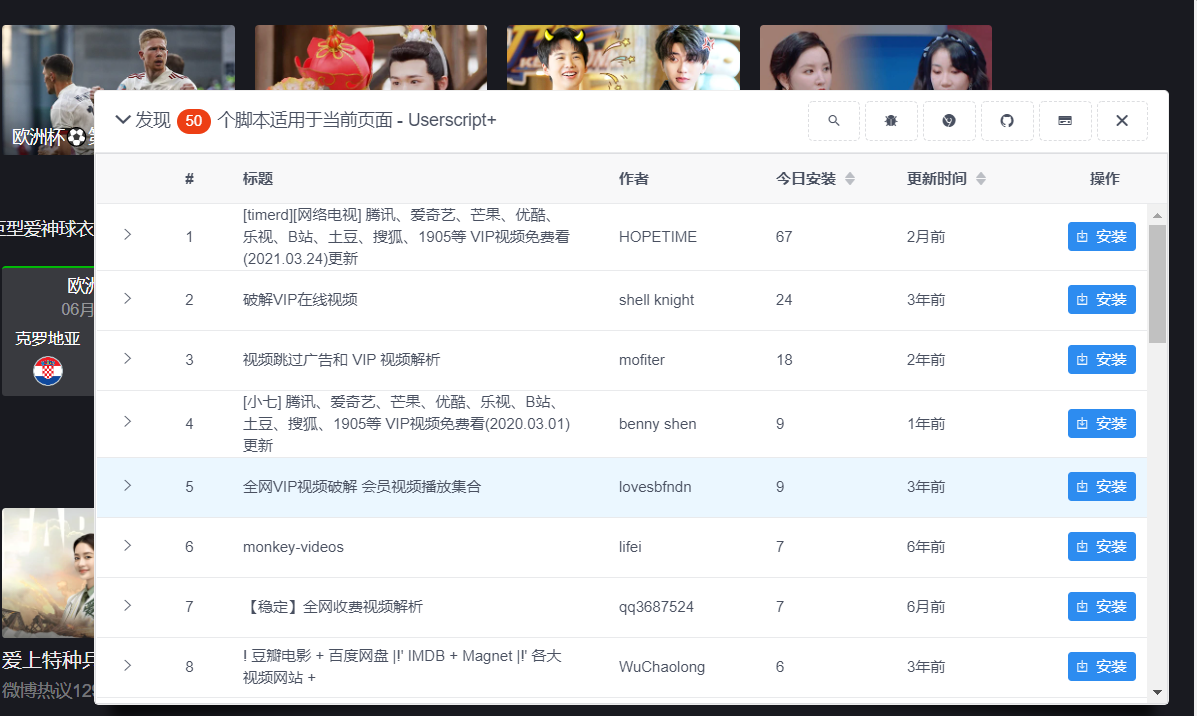This screenshot has width=1197, height=716.
Task: Click the Croatia flag icon in match card
Action: coord(48,371)
